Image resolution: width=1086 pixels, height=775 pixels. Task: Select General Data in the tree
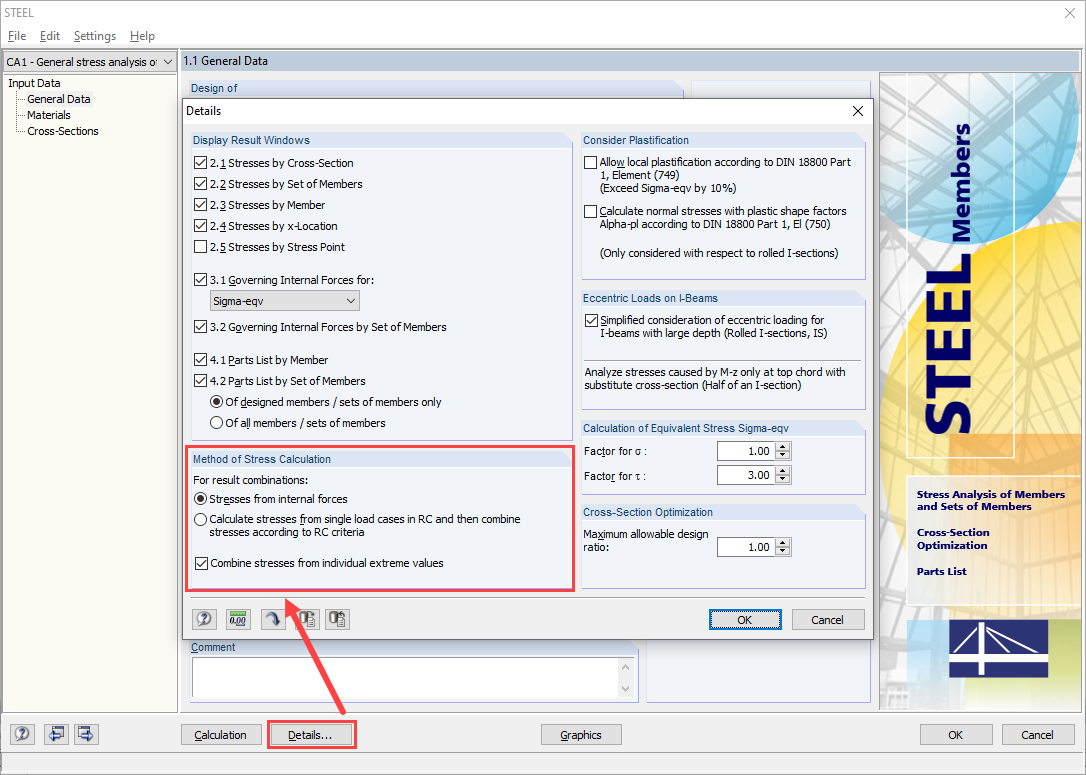tap(59, 99)
